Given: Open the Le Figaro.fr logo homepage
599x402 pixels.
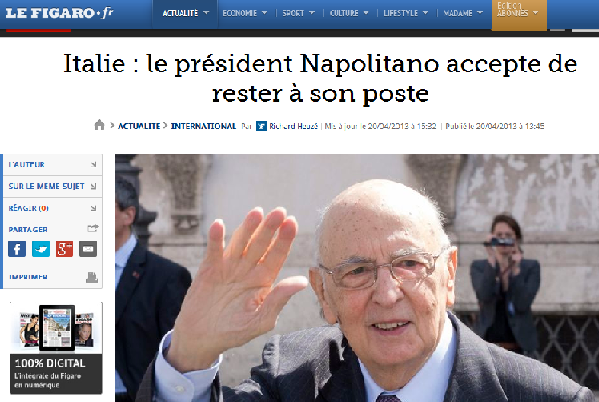Looking at the screenshot, I should coord(59,13).
